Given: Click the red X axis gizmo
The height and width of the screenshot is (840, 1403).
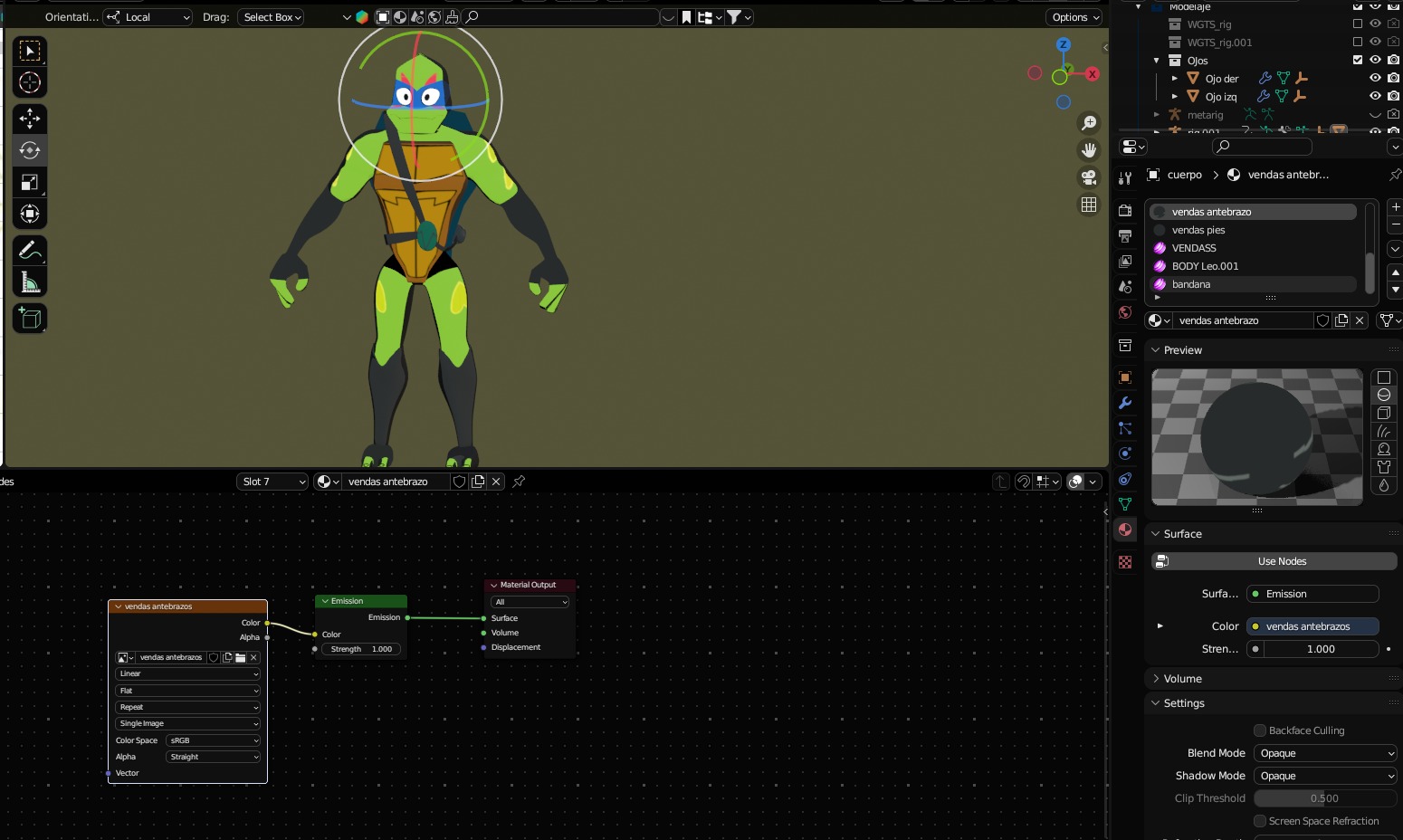Looking at the screenshot, I should click(1093, 74).
